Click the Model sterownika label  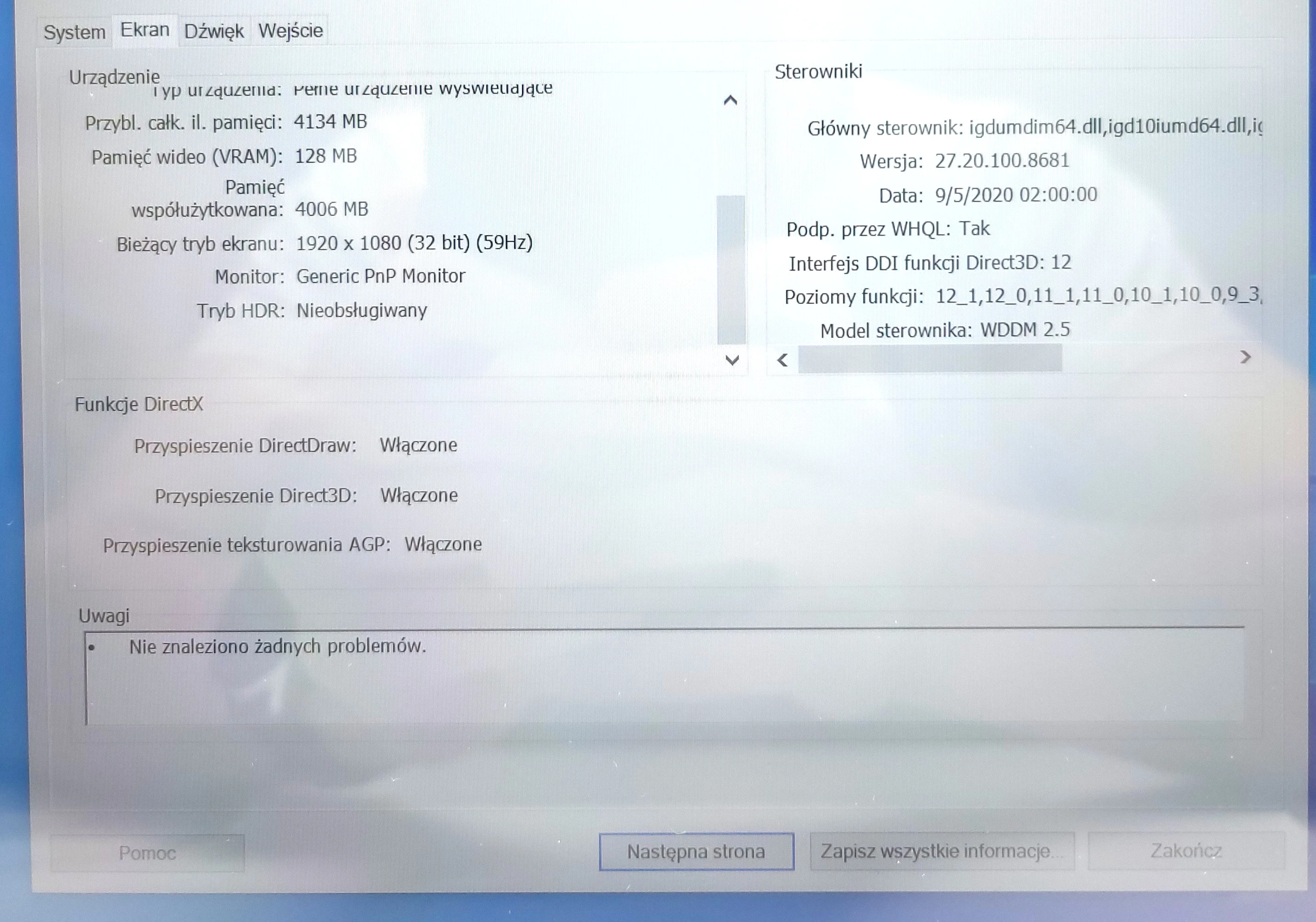pyautogui.click(x=896, y=331)
